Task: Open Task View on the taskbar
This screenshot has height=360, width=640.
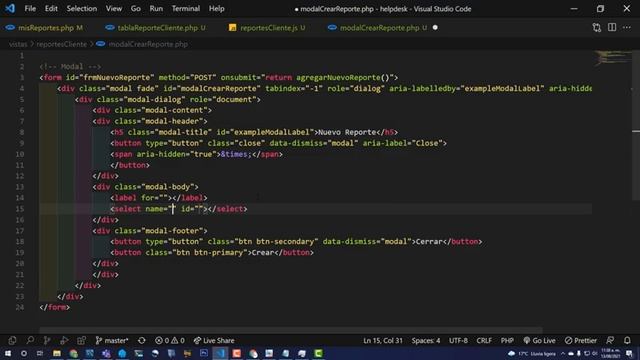Action: (x=40, y=353)
